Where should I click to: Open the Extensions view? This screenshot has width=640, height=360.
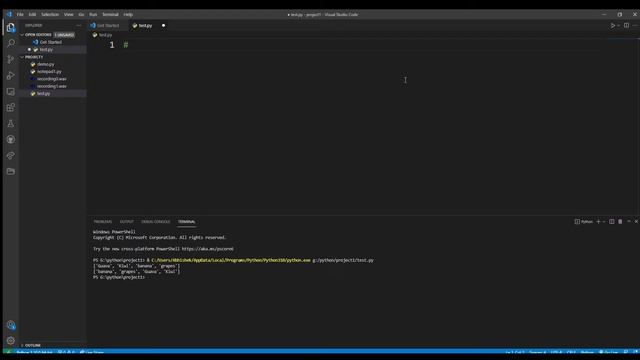tap(11, 107)
